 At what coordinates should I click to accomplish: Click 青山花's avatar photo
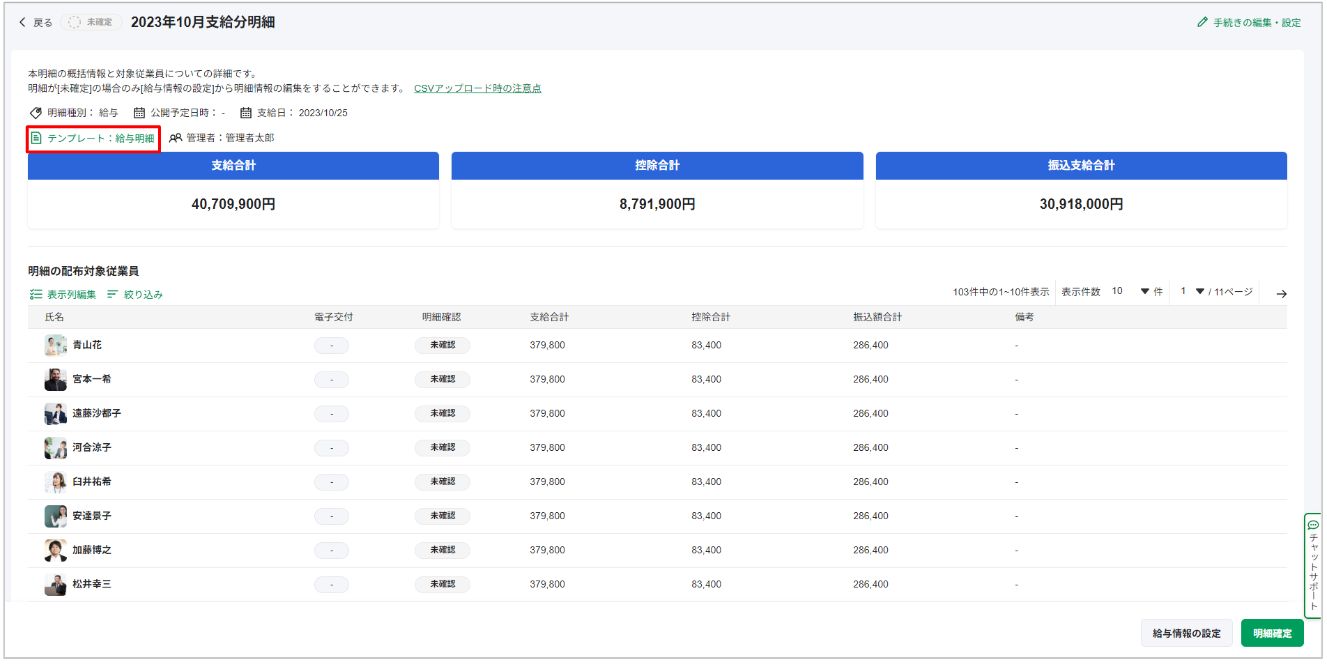click(x=55, y=346)
